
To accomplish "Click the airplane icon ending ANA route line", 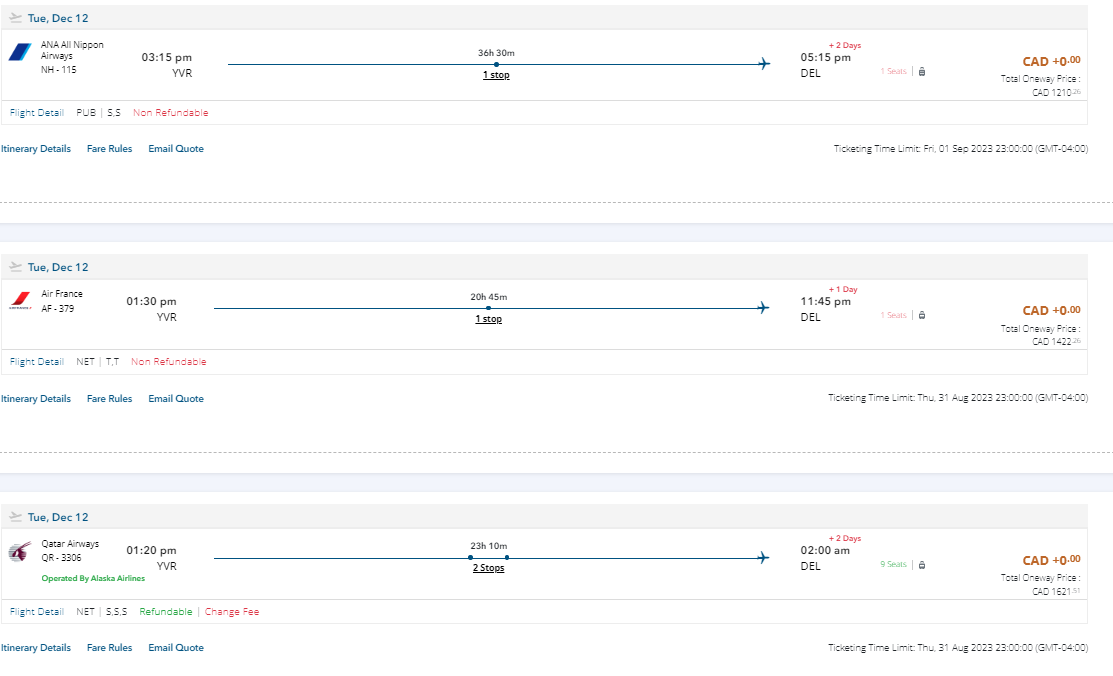I will click(764, 64).
